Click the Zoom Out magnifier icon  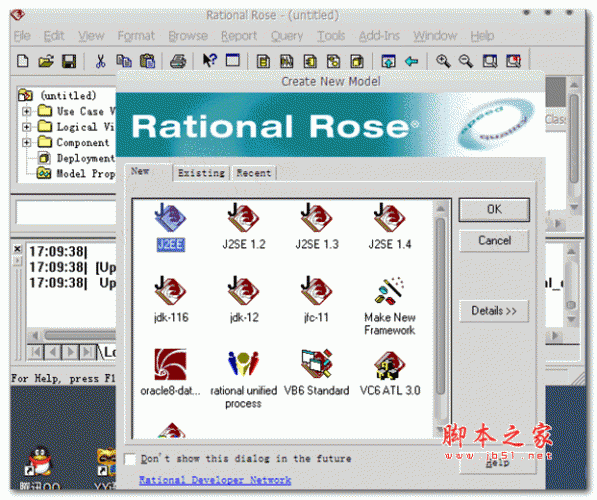point(466,61)
